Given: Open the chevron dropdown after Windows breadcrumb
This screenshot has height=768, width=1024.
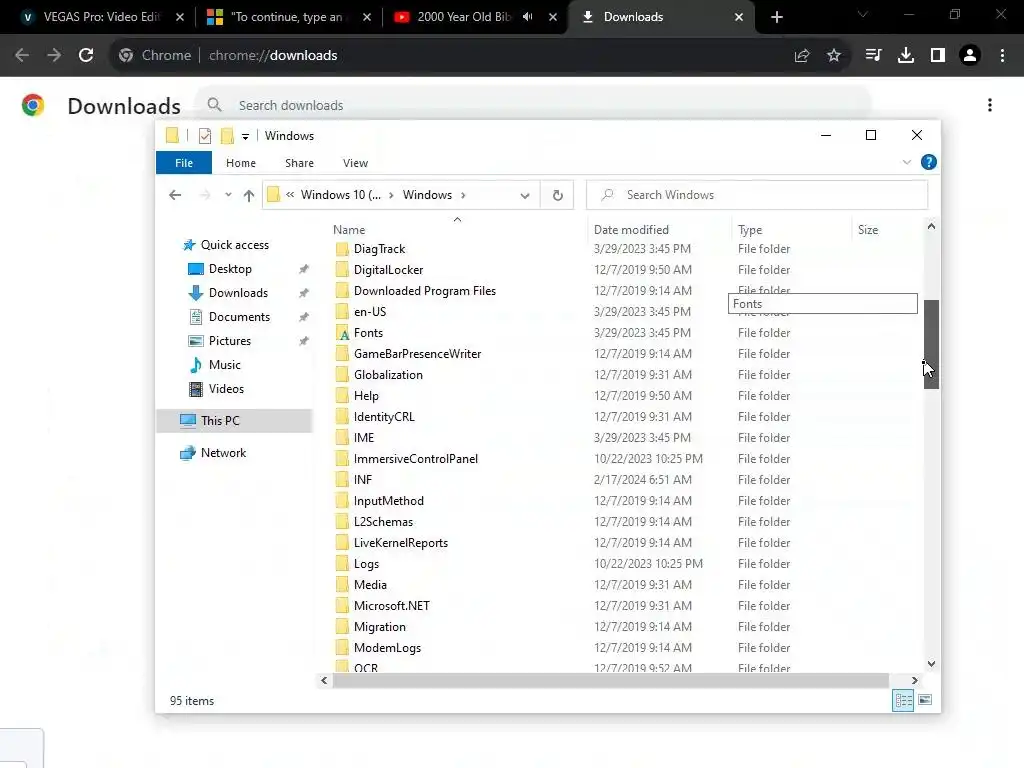Looking at the screenshot, I should (x=463, y=195).
